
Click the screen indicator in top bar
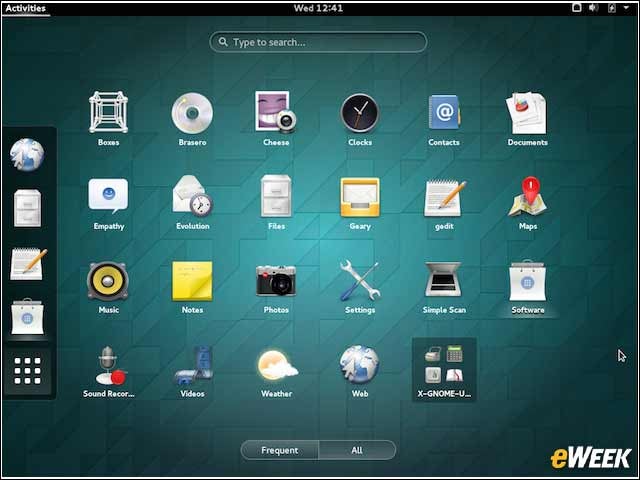[576, 7]
